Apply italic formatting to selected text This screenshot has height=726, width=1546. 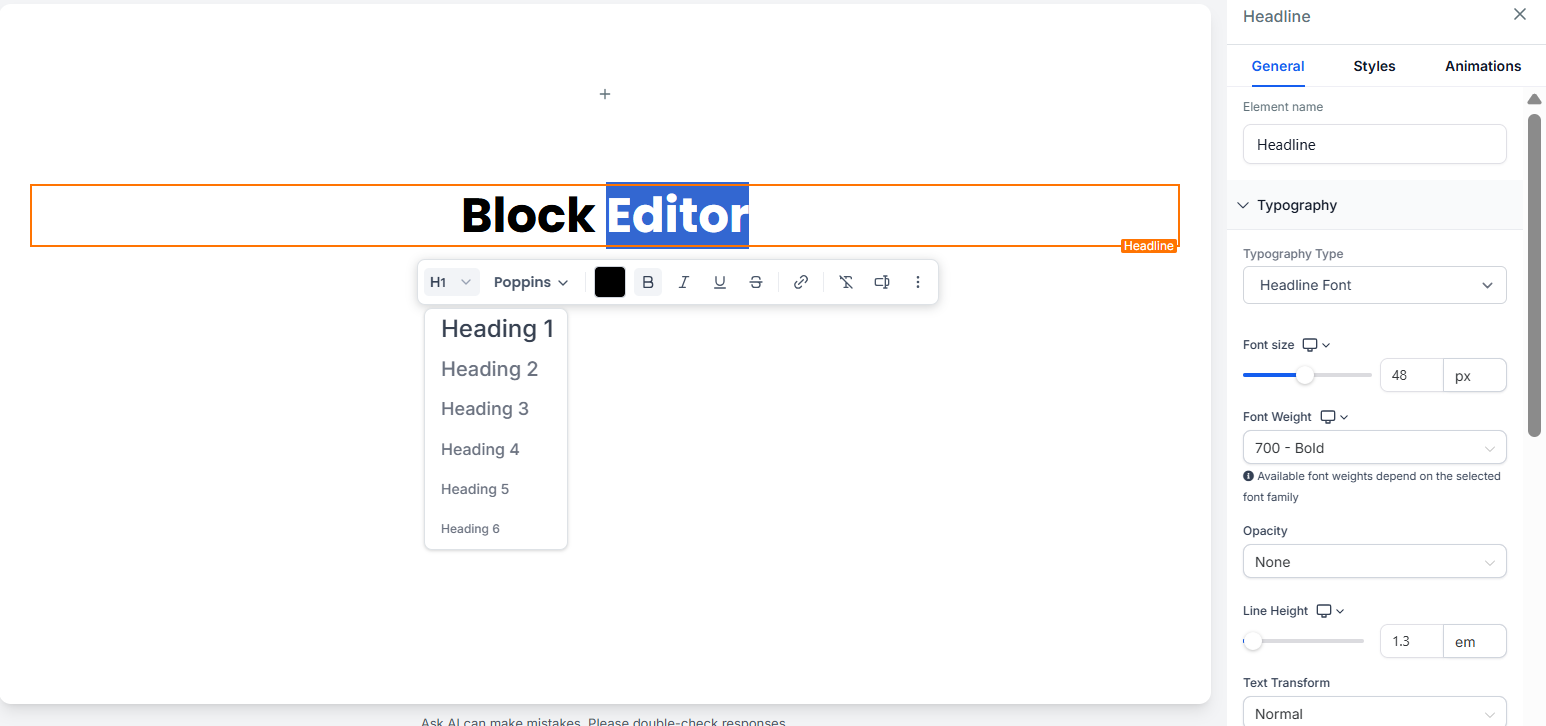point(684,282)
